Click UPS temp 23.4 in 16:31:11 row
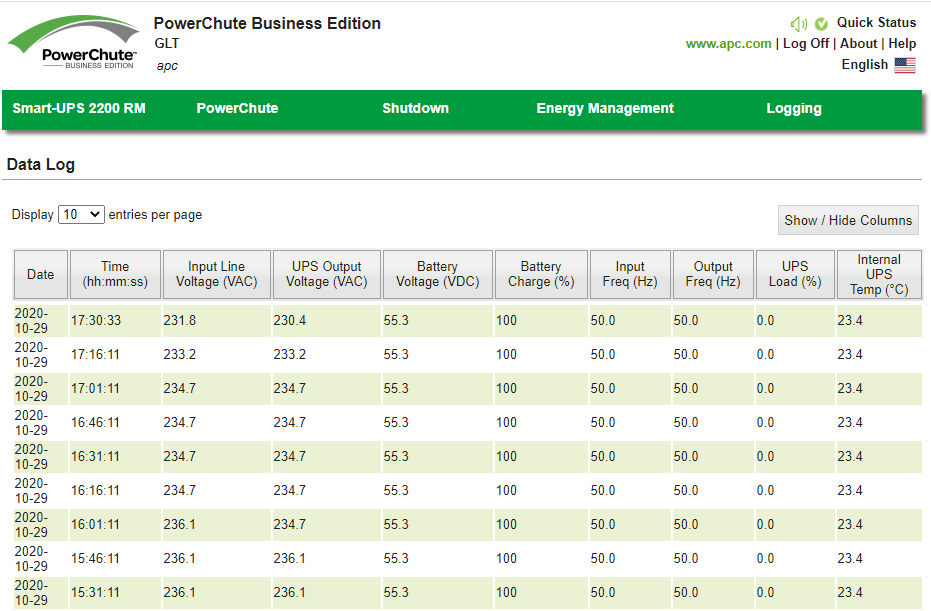The height and width of the screenshot is (611, 931). [x=850, y=457]
